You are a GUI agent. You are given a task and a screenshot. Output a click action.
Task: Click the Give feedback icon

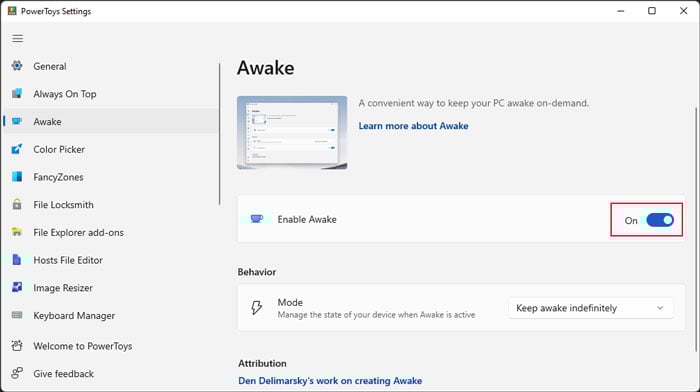coord(17,373)
